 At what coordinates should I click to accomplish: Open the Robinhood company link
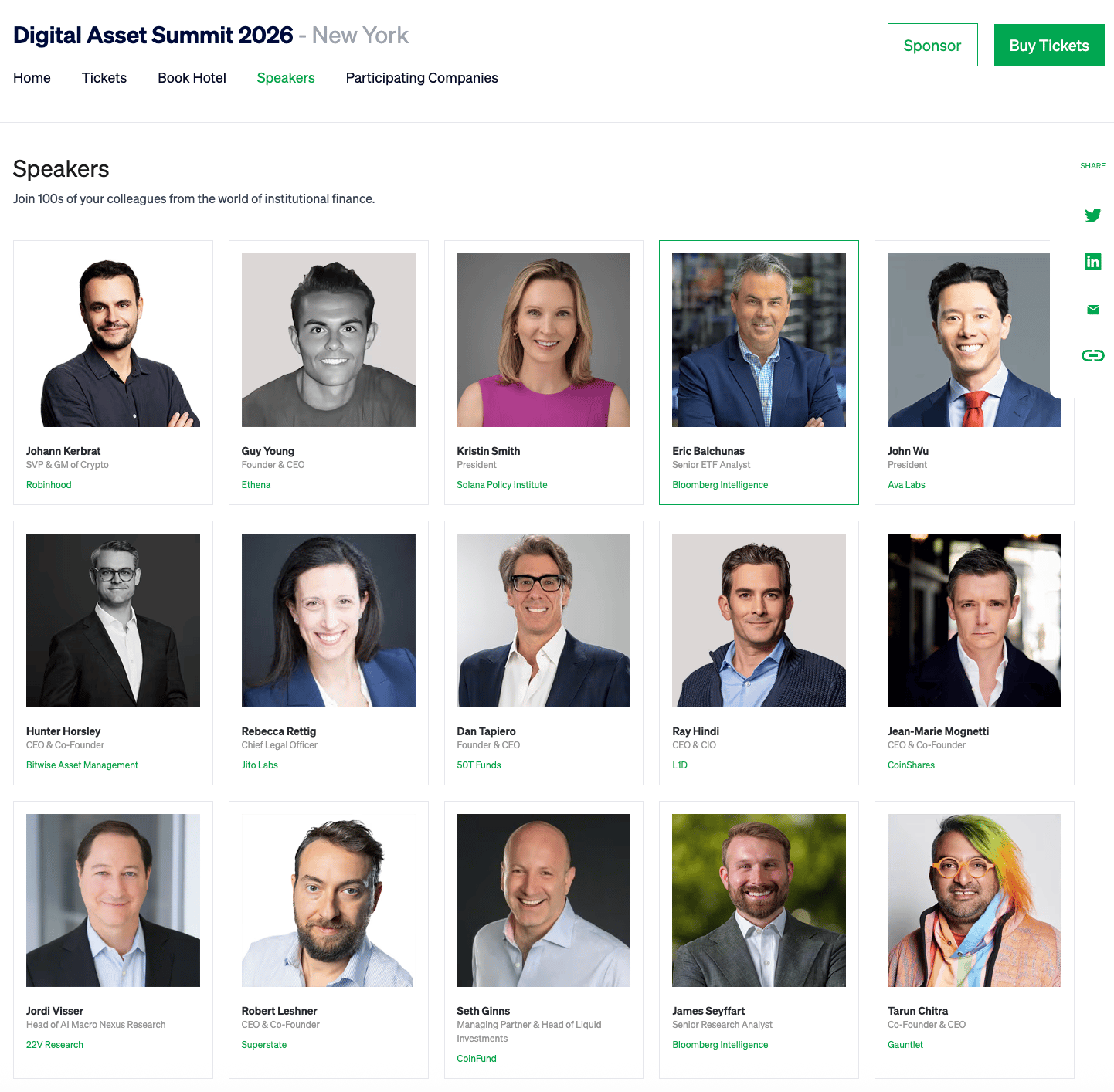(49, 485)
